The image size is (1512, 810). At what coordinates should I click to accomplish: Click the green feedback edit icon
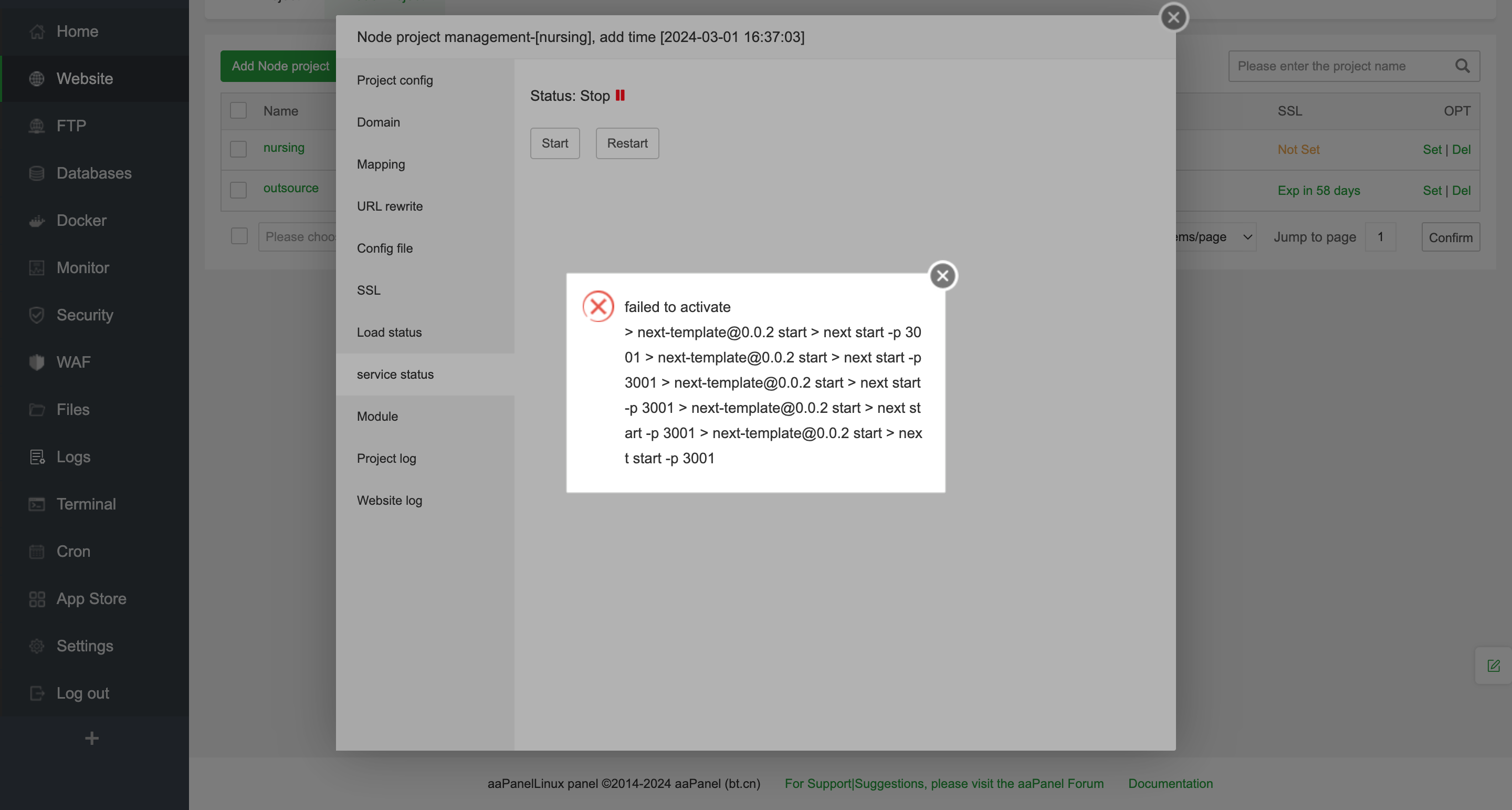(1493, 666)
